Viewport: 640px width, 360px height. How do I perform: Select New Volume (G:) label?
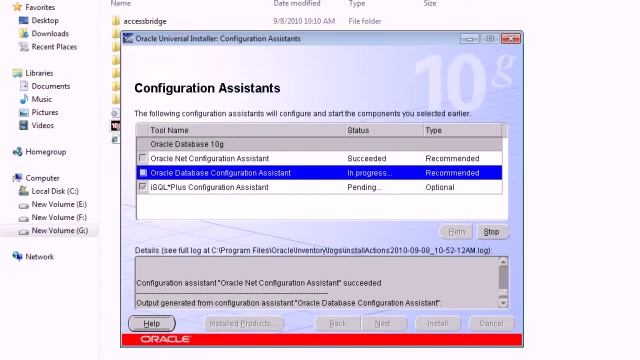pyautogui.click(x=60, y=231)
